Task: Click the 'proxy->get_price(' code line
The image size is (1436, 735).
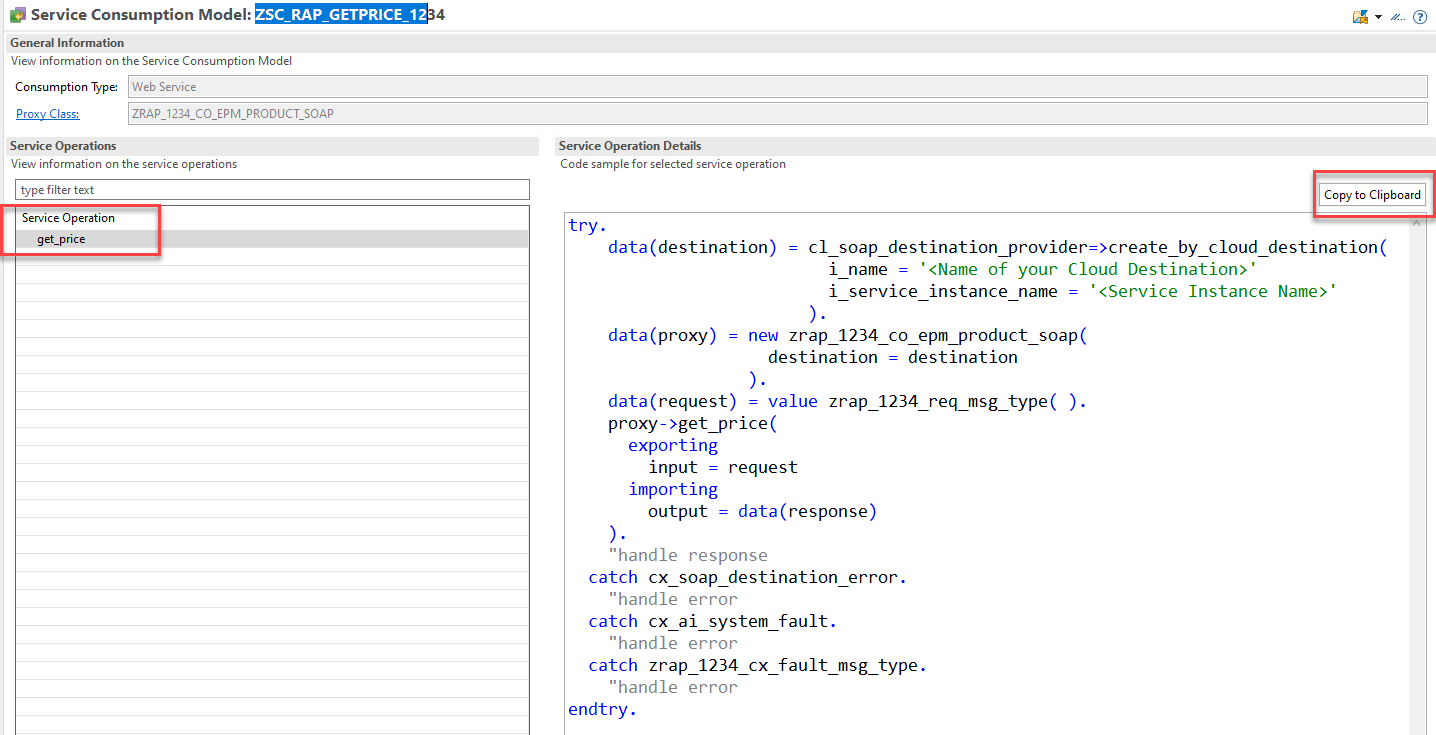Action: point(693,424)
